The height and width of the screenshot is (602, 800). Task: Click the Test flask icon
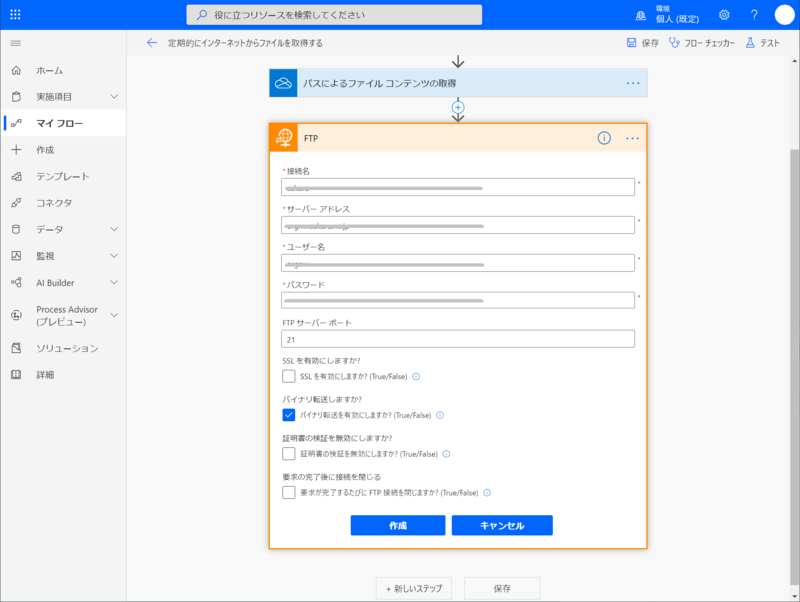[750, 43]
